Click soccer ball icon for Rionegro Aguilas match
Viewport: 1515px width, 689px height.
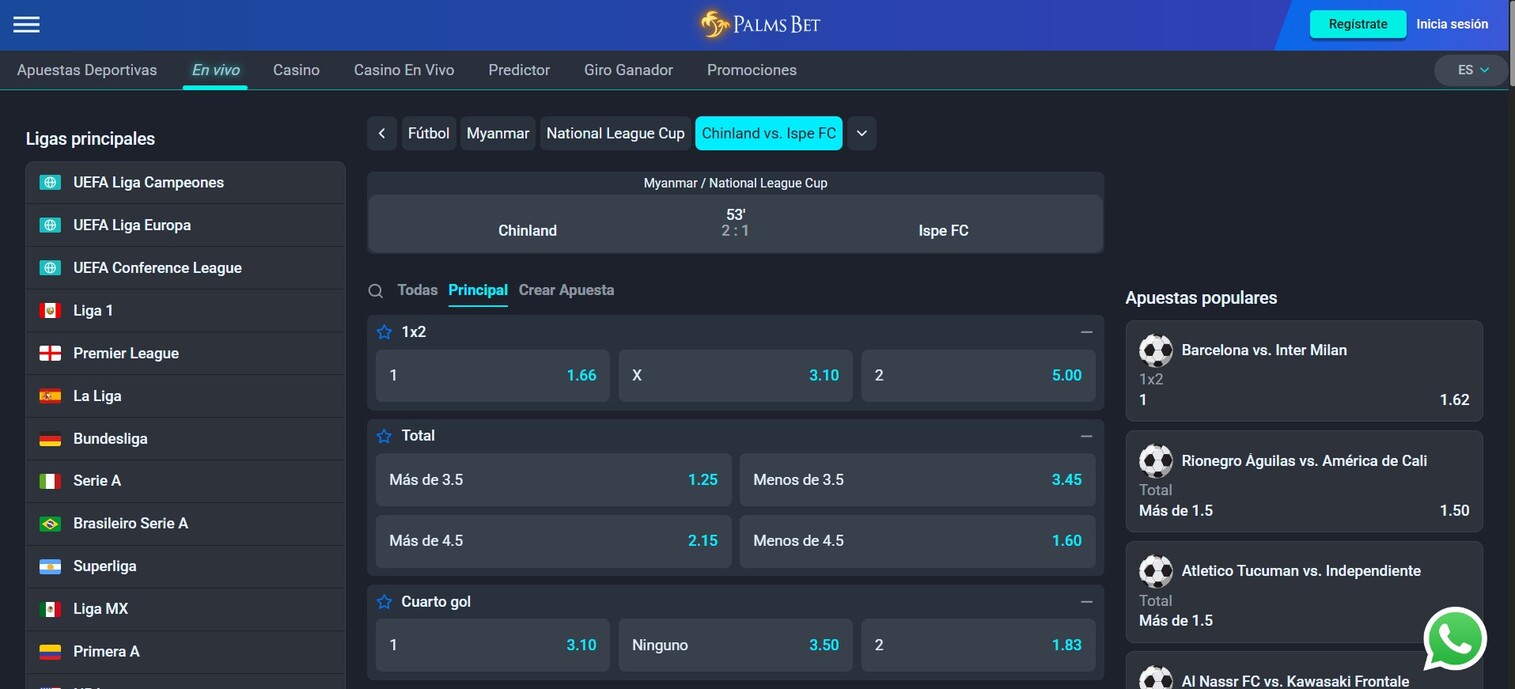click(1156, 461)
